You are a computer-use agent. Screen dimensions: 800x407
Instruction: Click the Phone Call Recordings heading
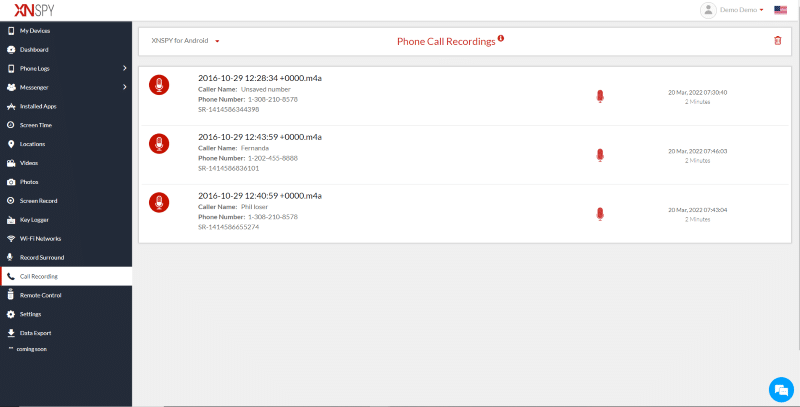(446, 42)
